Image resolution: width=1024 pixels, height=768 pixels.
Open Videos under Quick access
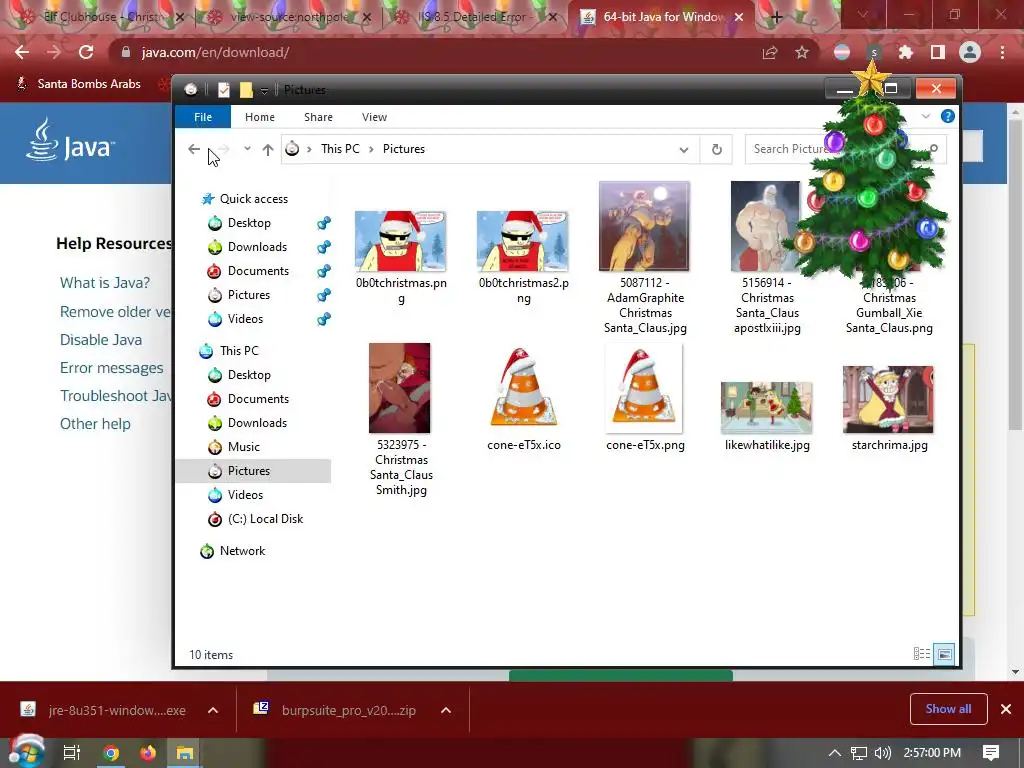point(245,319)
